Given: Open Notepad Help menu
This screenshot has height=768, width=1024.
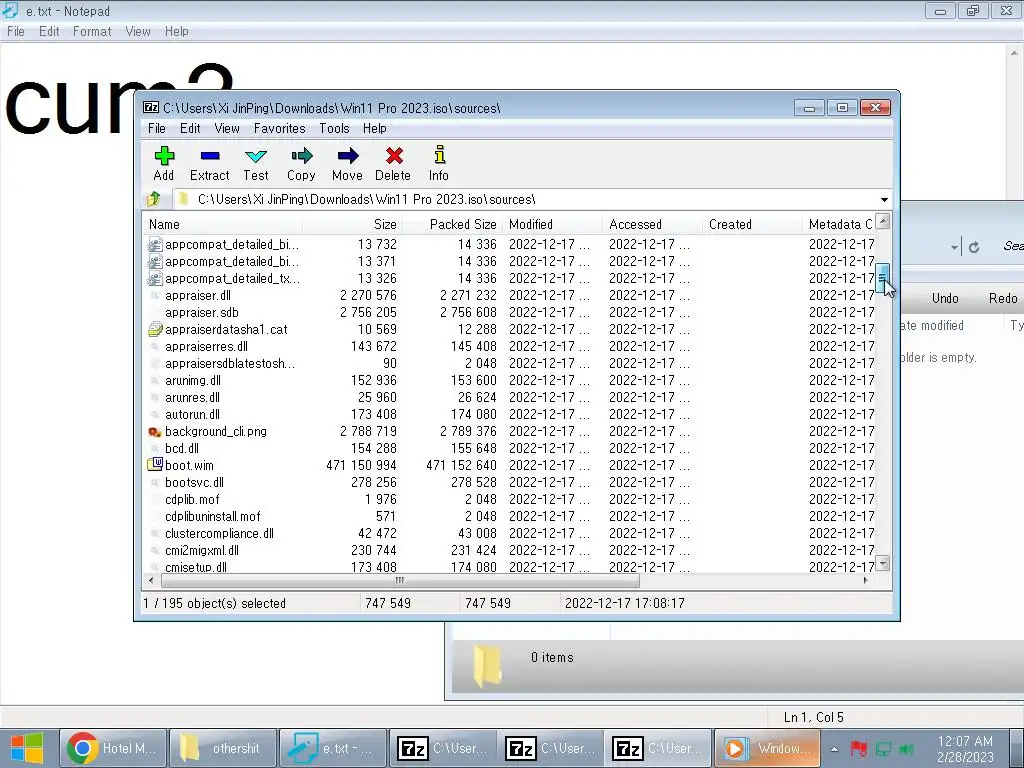Looking at the screenshot, I should pos(176,31).
